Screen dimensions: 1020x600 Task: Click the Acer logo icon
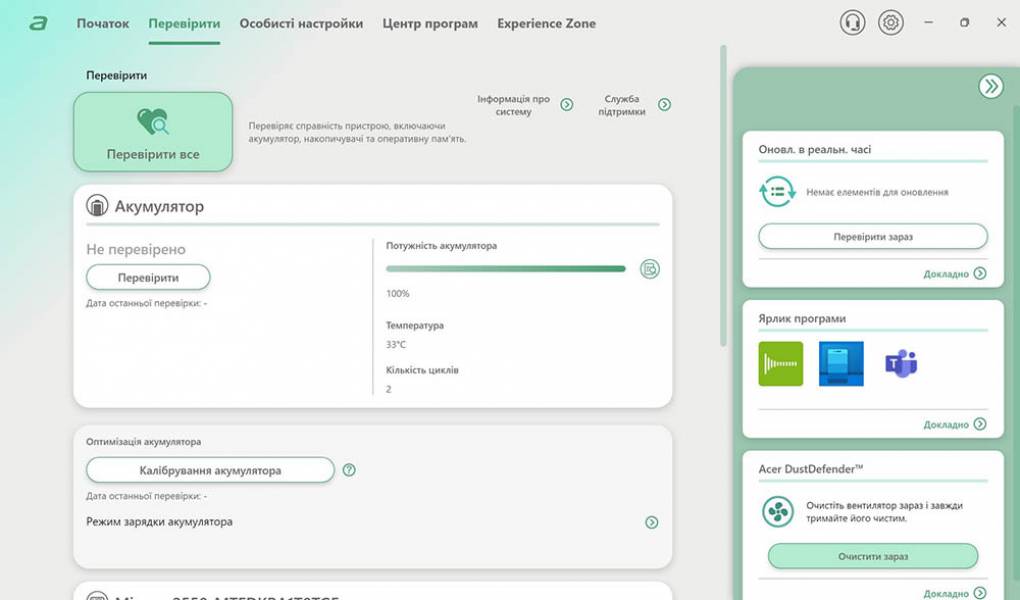38,23
